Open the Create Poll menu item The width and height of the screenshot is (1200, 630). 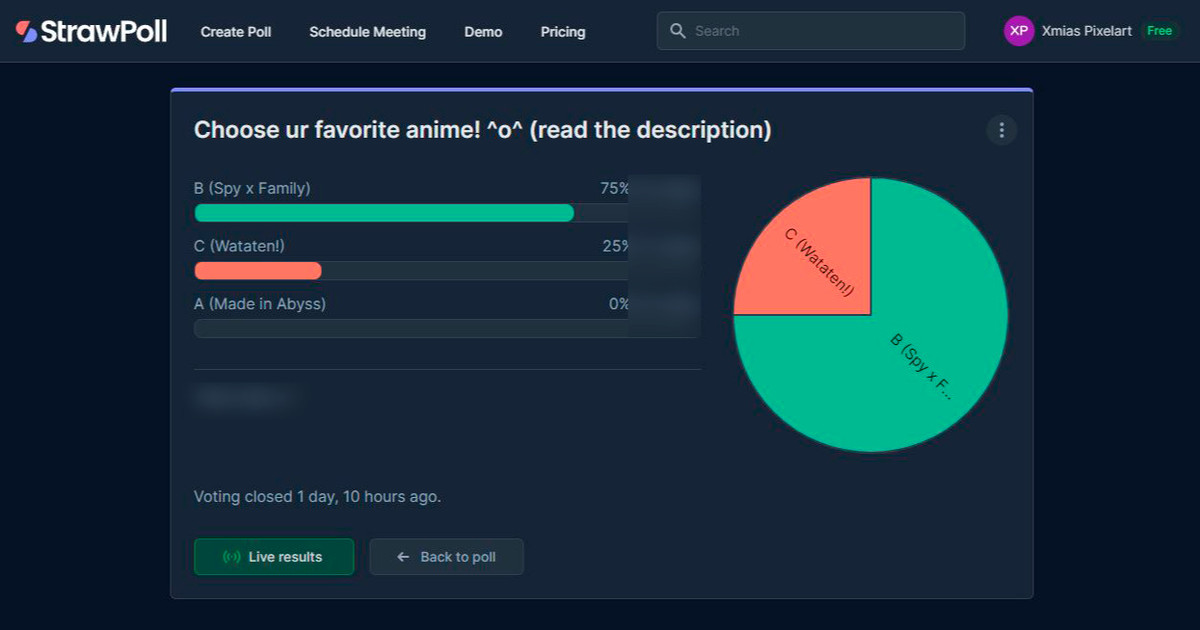pos(236,32)
